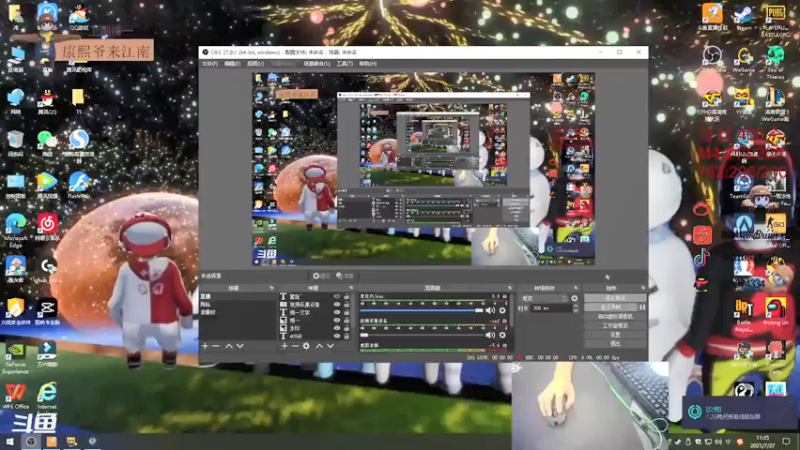
Task: Toggle the lock on the 视频采集设备 source
Action: [346, 305]
